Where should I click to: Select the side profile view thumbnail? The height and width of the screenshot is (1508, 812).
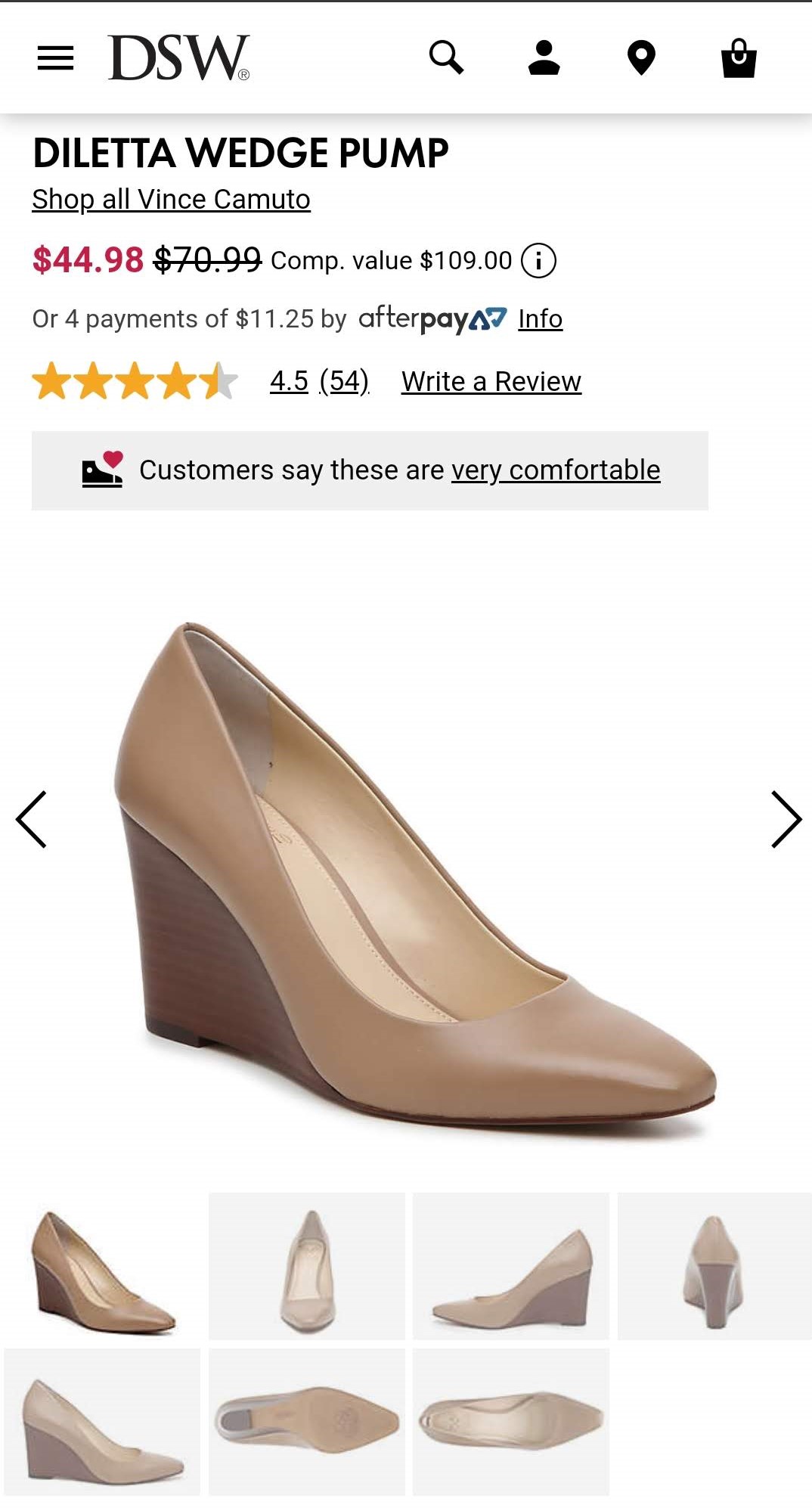[x=511, y=1266]
